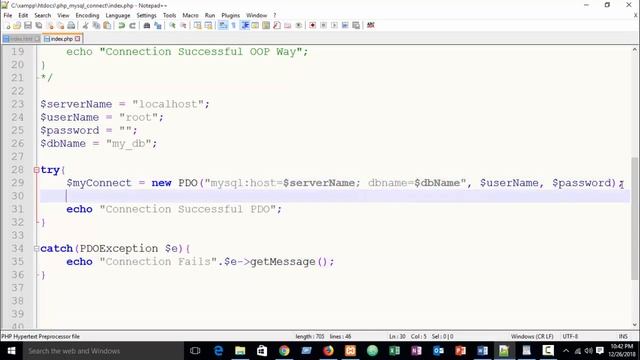This screenshot has width=640, height=360.
Task: Click the Close document toolbar icon
Action: tap(50, 25)
